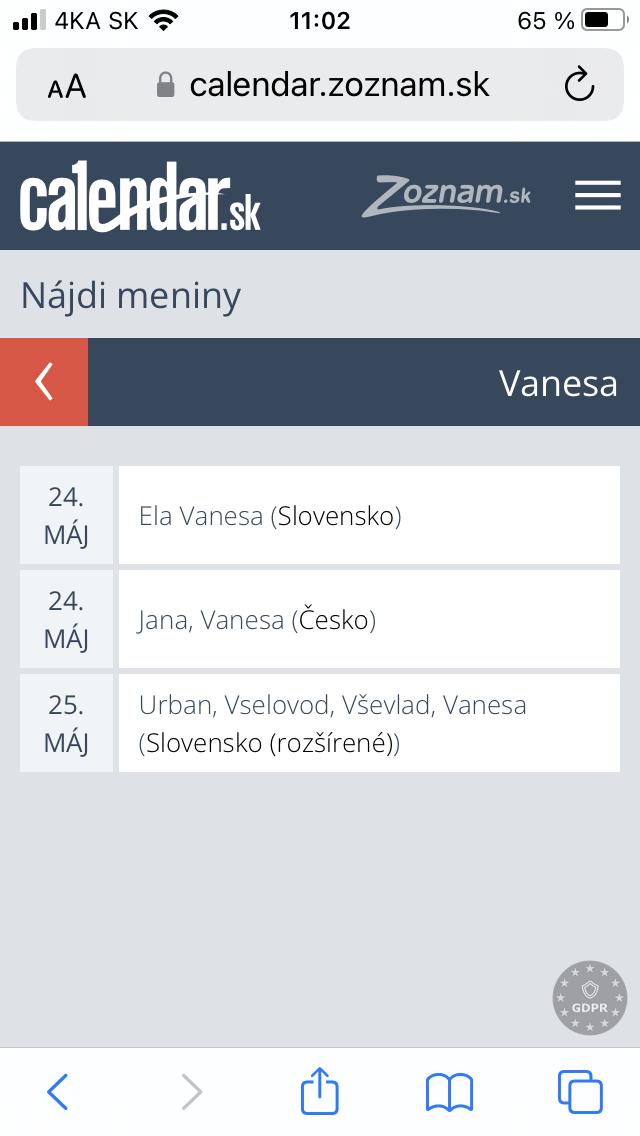The height and width of the screenshot is (1136, 640).
Task: Tap the calendar.sk logo
Action: point(140,197)
